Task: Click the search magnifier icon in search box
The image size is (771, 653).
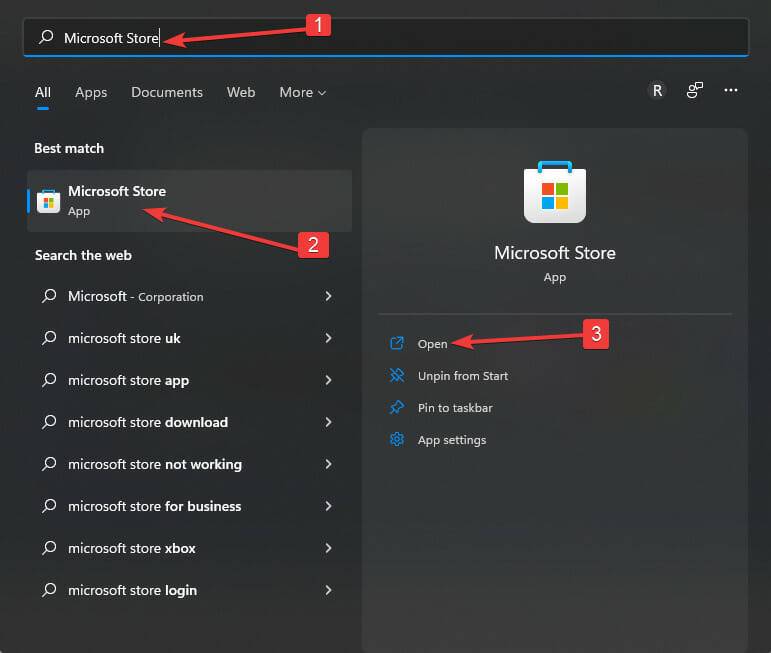Action: 46,37
